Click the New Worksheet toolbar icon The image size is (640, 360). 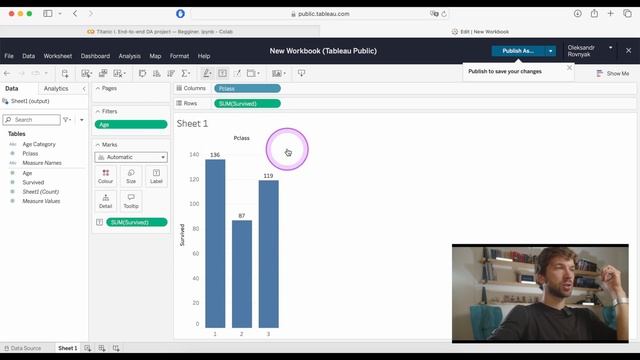click(86, 73)
